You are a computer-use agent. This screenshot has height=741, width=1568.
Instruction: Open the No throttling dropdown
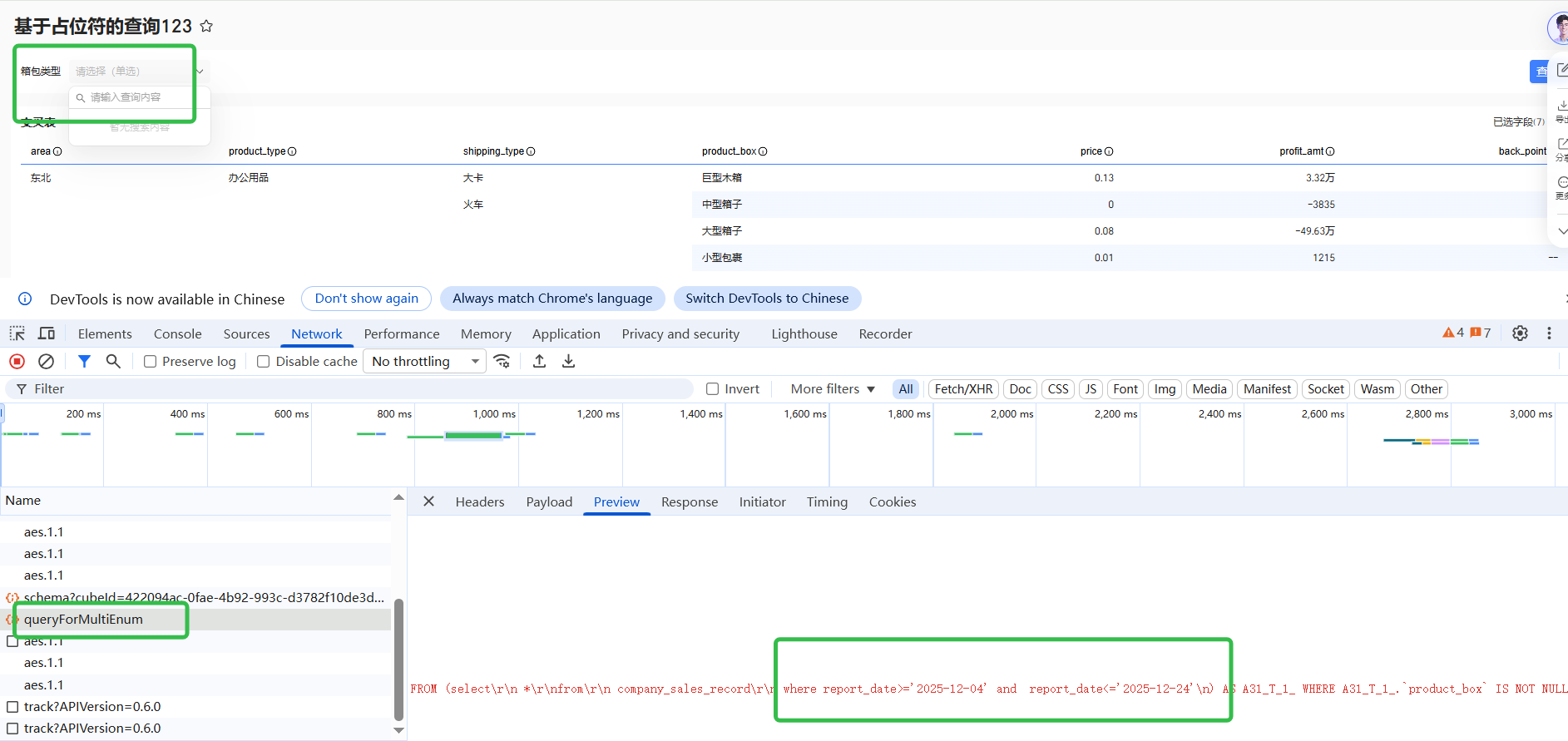pyautogui.click(x=425, y=361)
